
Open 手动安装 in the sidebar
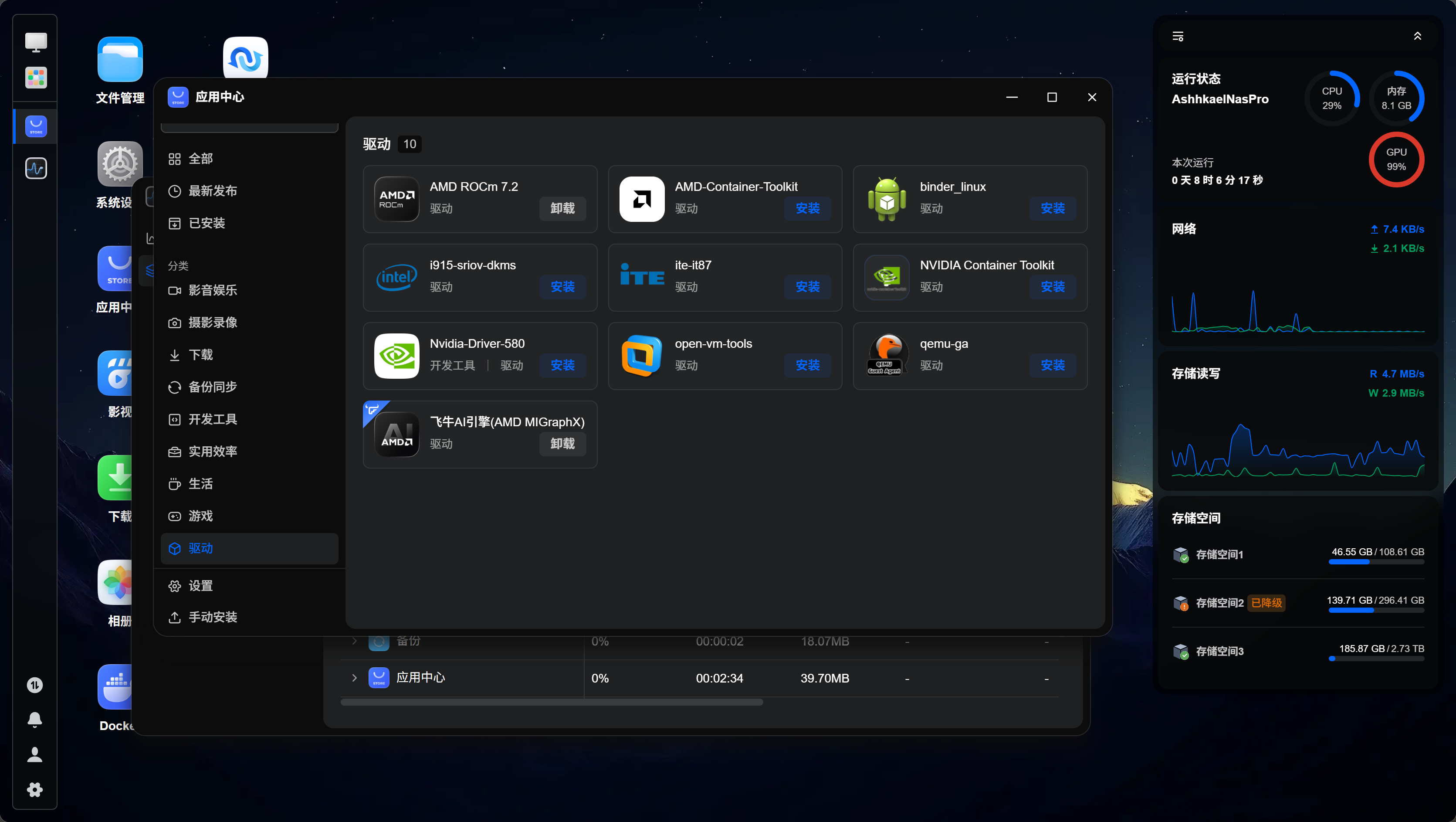point(249,617)
